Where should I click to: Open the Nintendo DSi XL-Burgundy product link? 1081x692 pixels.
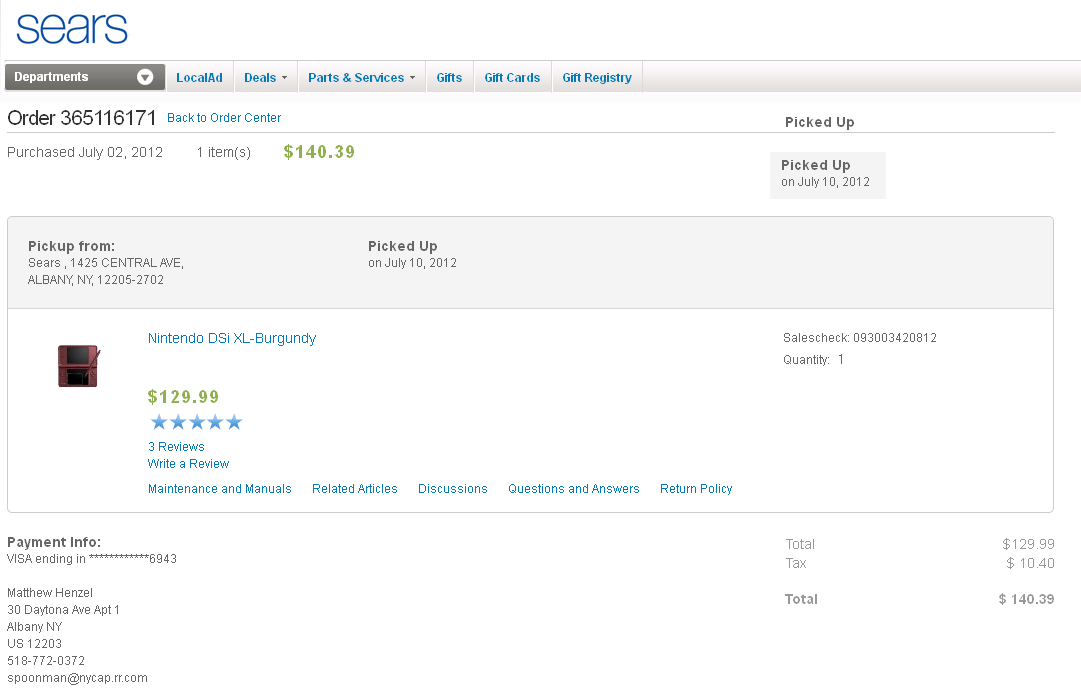232,338
